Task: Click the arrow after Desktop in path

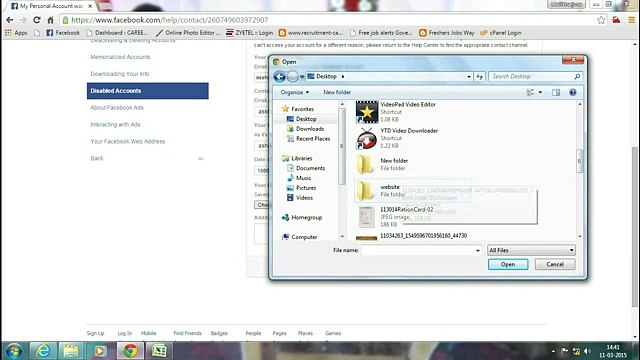Action: pyautogui.click(x=343, y=76)
